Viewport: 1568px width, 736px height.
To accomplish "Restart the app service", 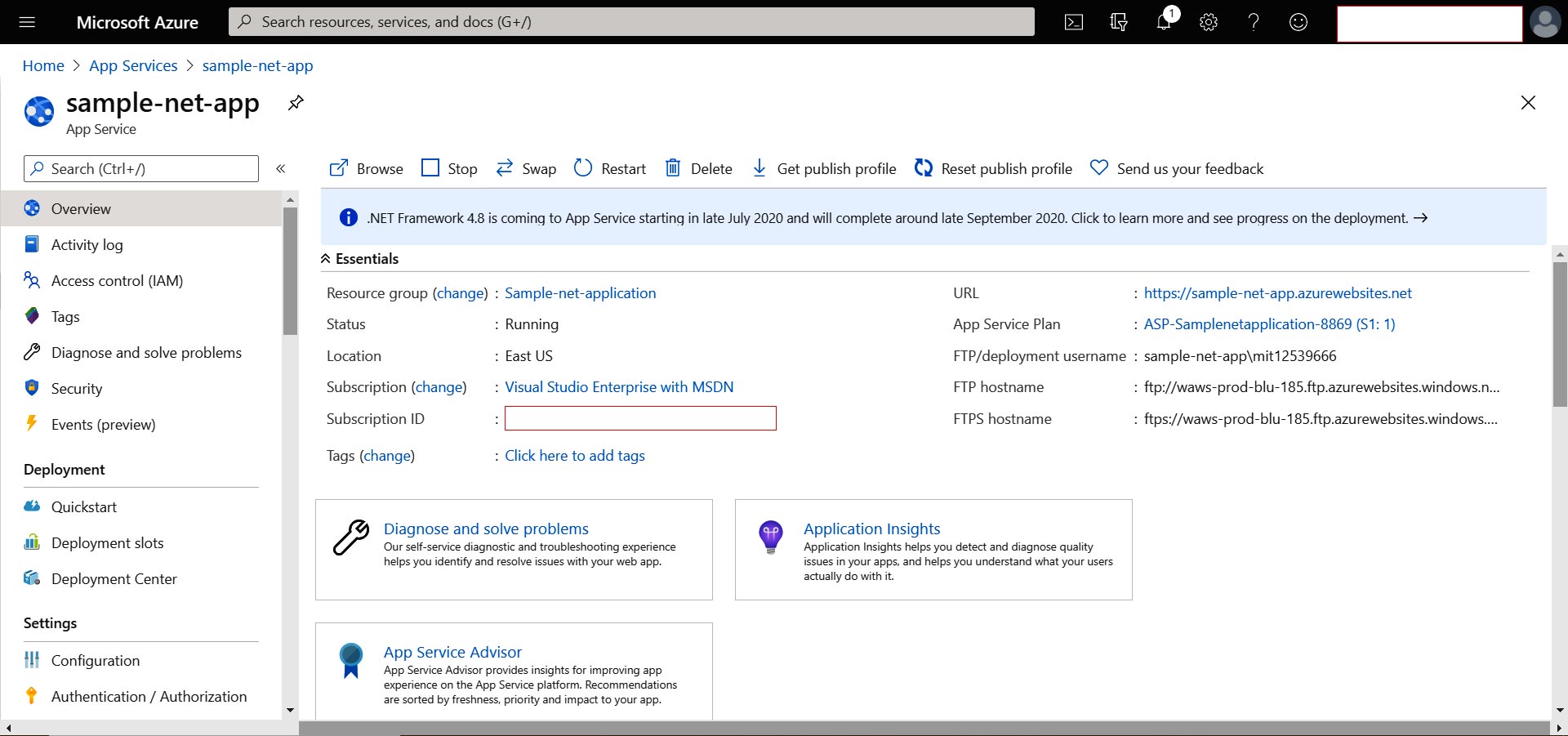I will point(609,168).
